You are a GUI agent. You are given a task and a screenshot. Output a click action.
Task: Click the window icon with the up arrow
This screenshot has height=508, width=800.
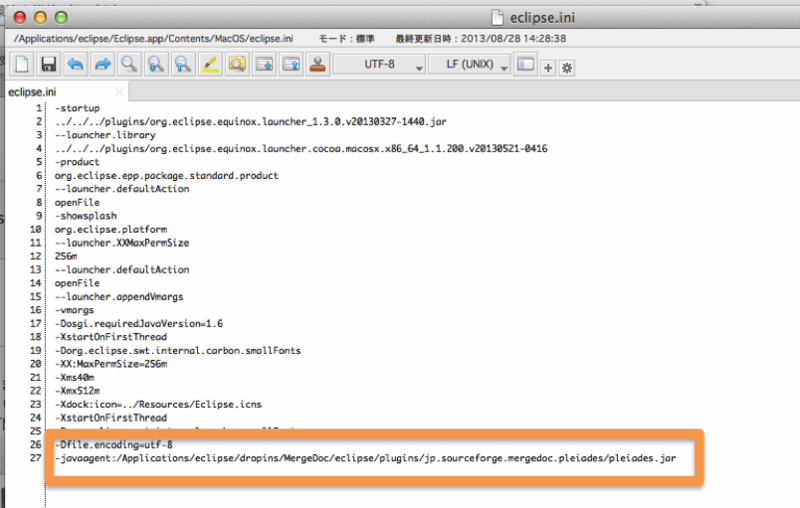click(x=291, y=65)
